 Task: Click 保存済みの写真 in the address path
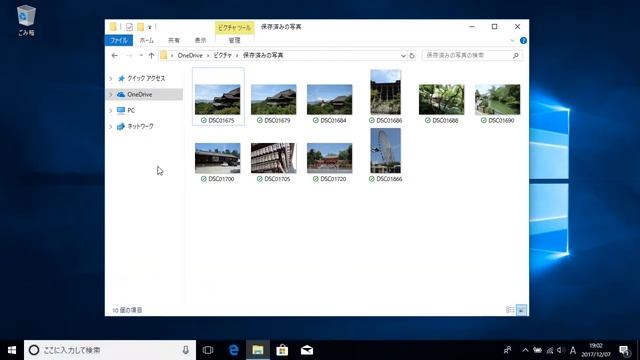pos(263,56)
